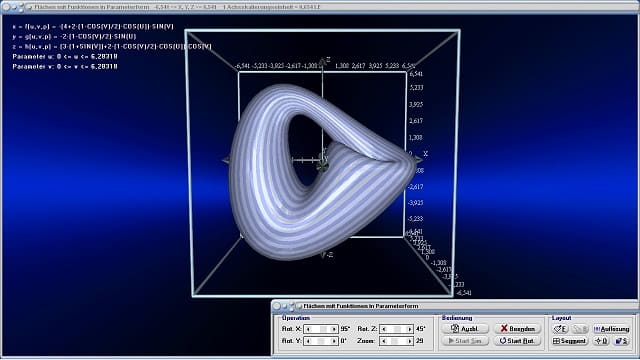Increase Rot. Y with right arrow

[x=334, y=341]
